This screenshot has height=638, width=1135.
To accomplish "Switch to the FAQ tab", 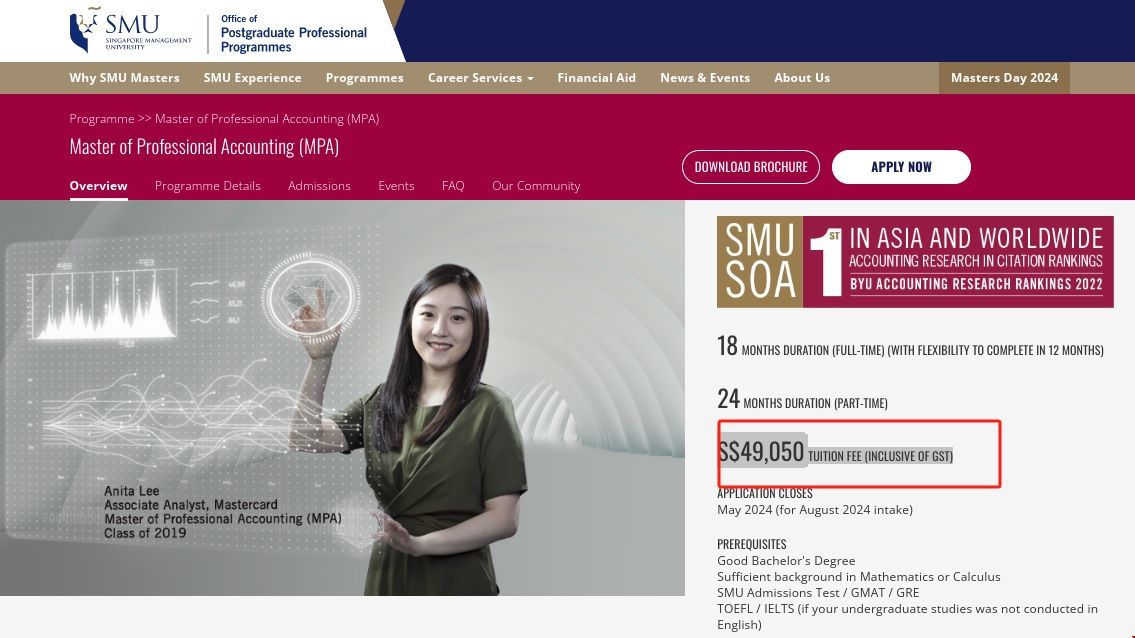I will point(453,185).
